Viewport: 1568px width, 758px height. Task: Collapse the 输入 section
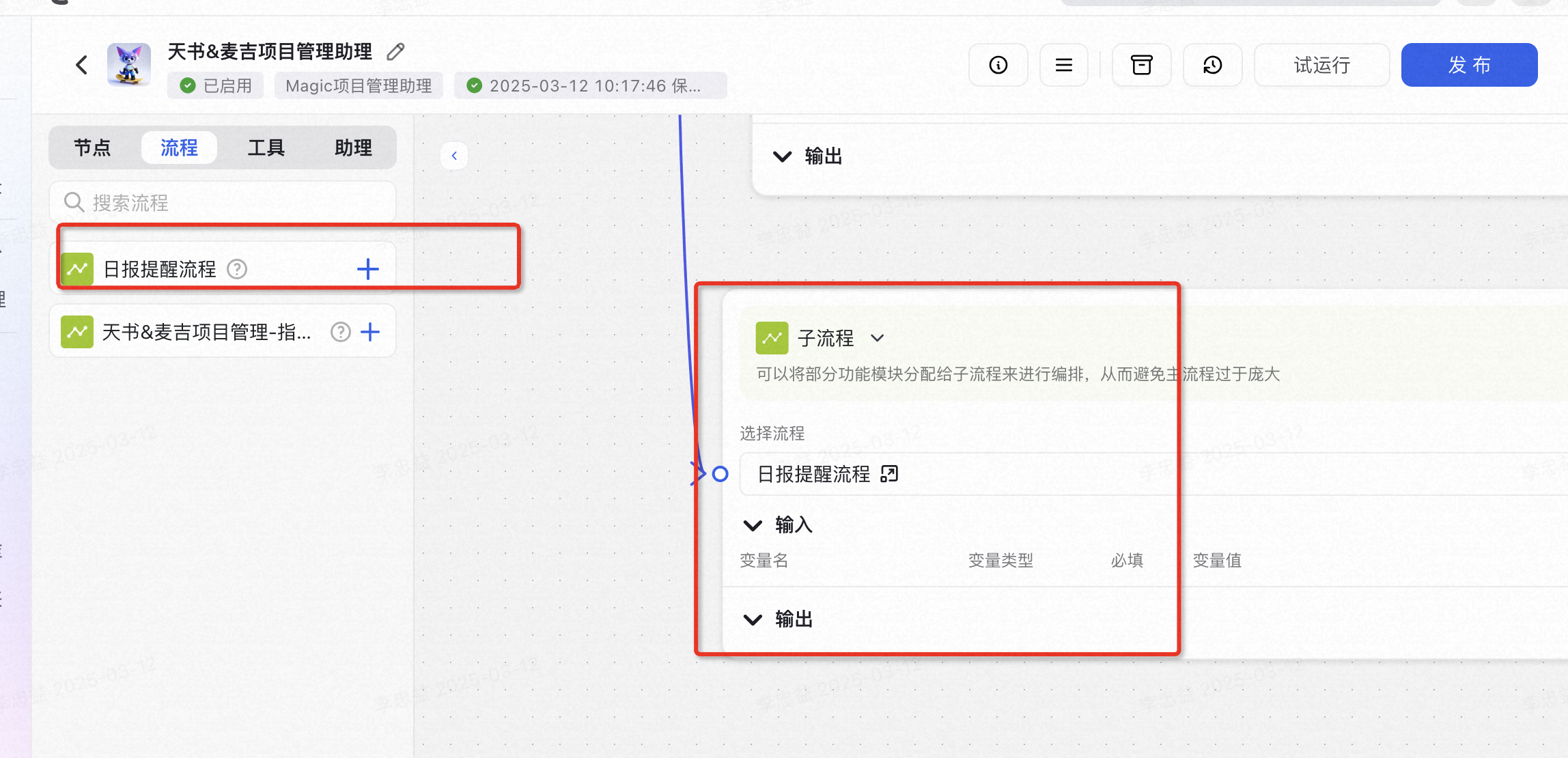pos(753,525)
